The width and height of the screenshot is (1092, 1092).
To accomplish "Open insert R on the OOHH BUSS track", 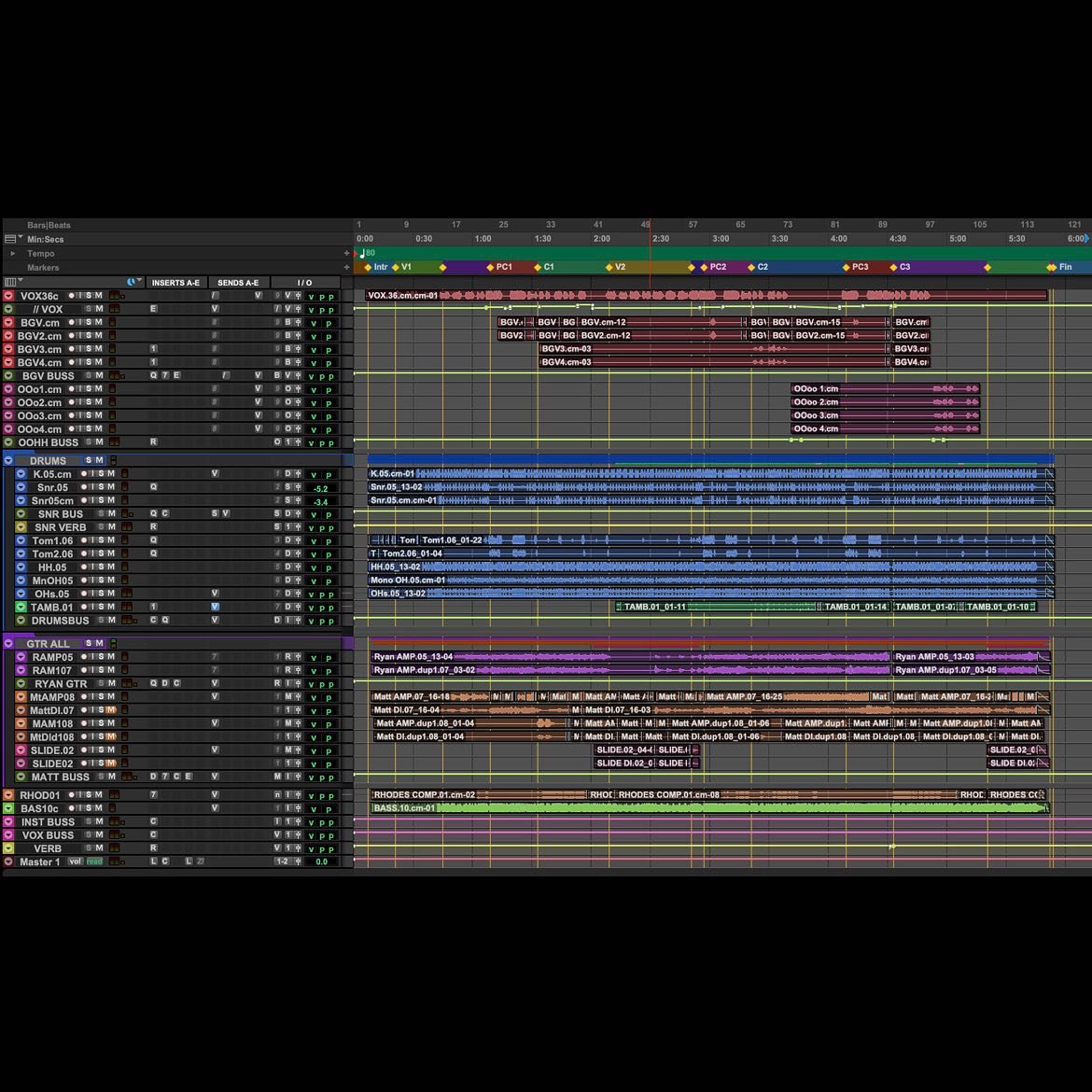I will 153,442.
